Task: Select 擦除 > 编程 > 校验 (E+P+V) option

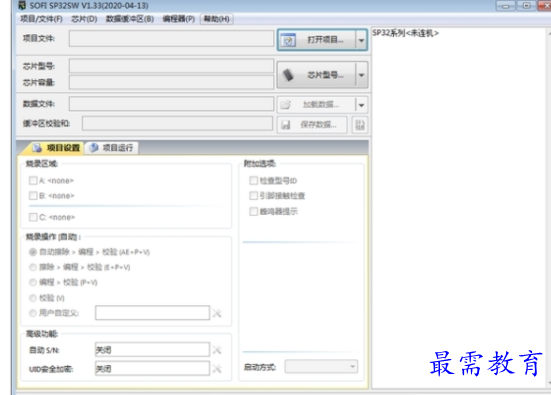Action: click(x=33, y=267)
